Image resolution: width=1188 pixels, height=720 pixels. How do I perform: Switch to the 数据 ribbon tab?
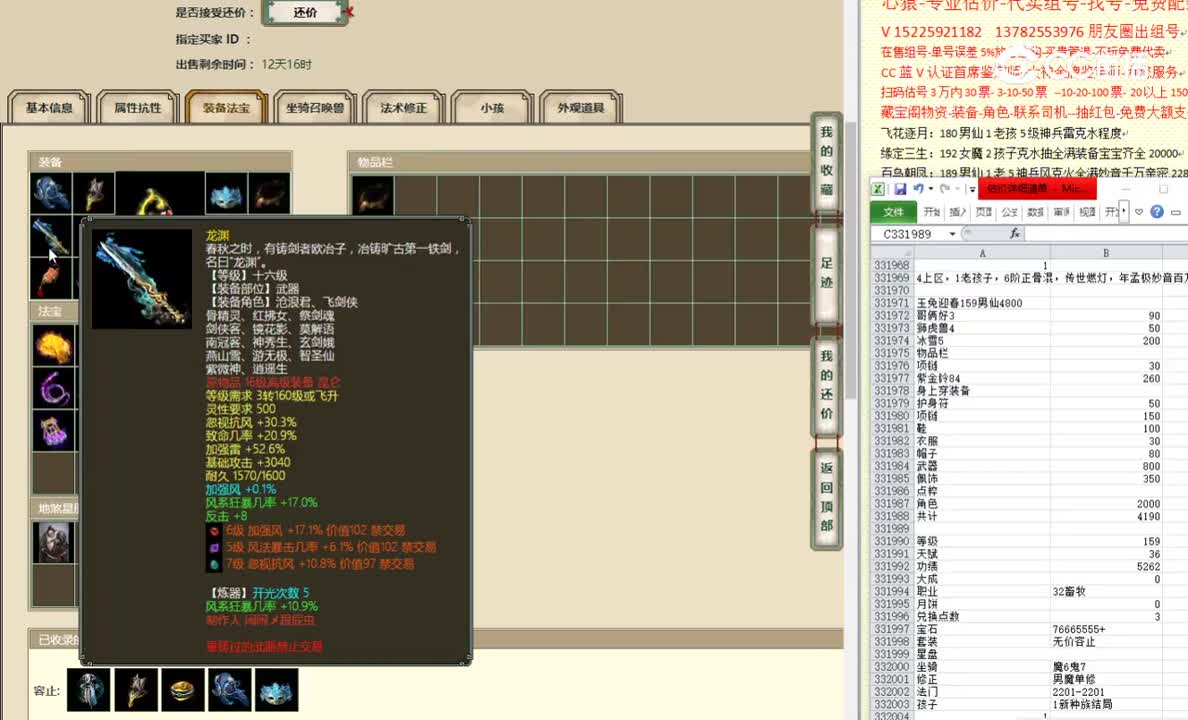point(1034,212)
